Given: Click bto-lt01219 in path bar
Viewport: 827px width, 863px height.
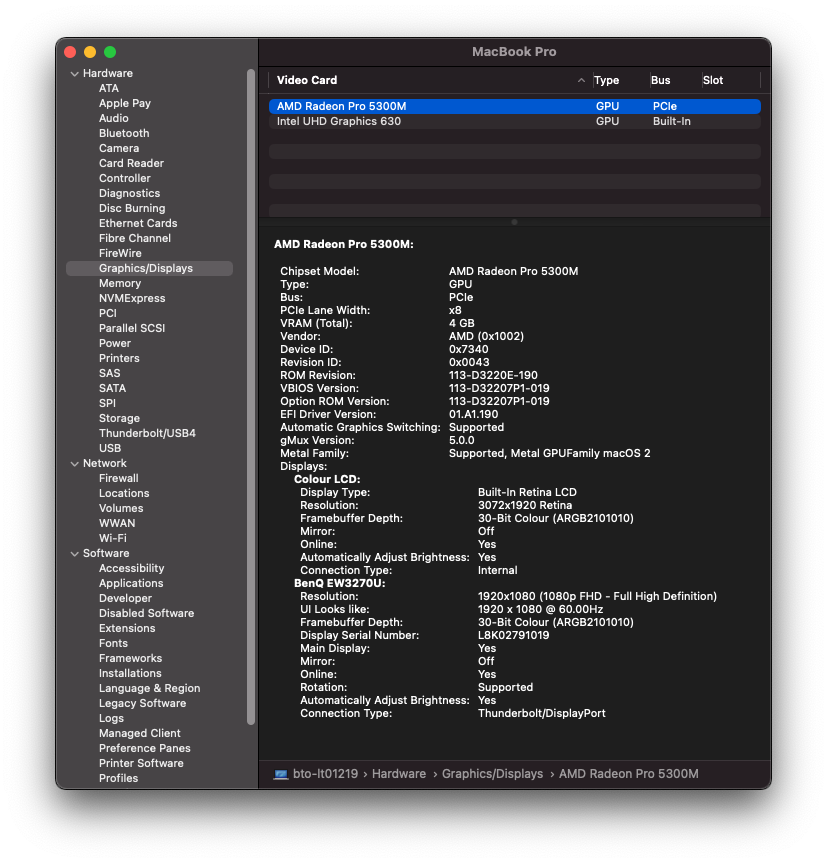Looking at the screenshot, I should [x=325, y=774].
